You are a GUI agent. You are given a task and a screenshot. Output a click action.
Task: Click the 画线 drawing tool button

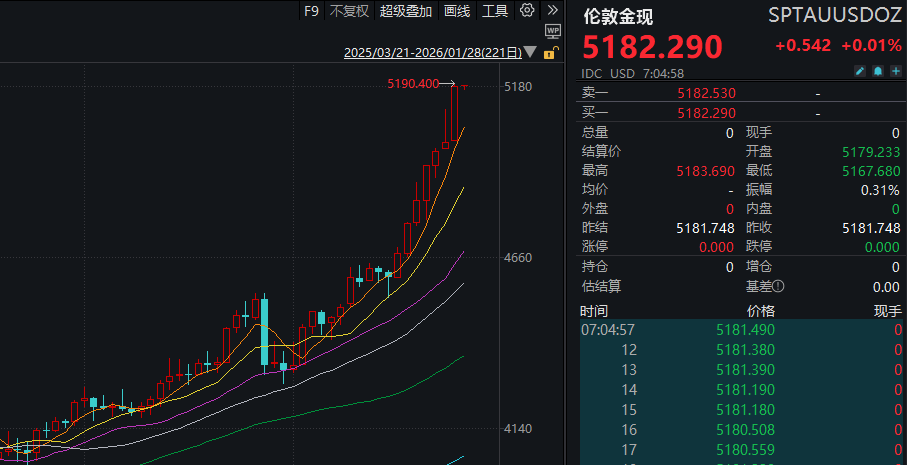(x=457, y=11)
